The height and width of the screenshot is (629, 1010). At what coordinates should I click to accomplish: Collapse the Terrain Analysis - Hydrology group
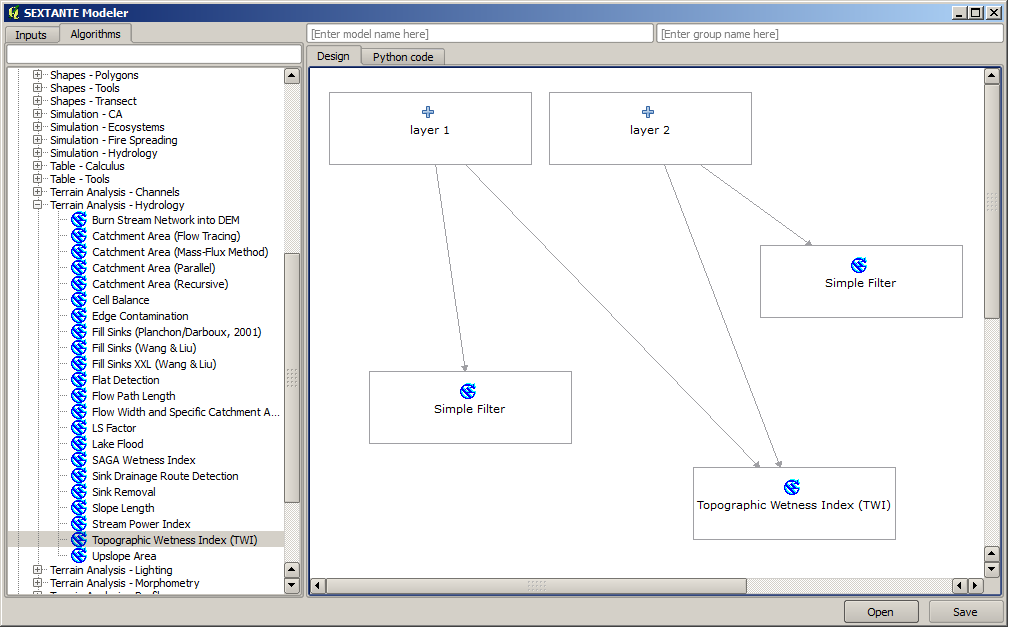pos(38,205)
